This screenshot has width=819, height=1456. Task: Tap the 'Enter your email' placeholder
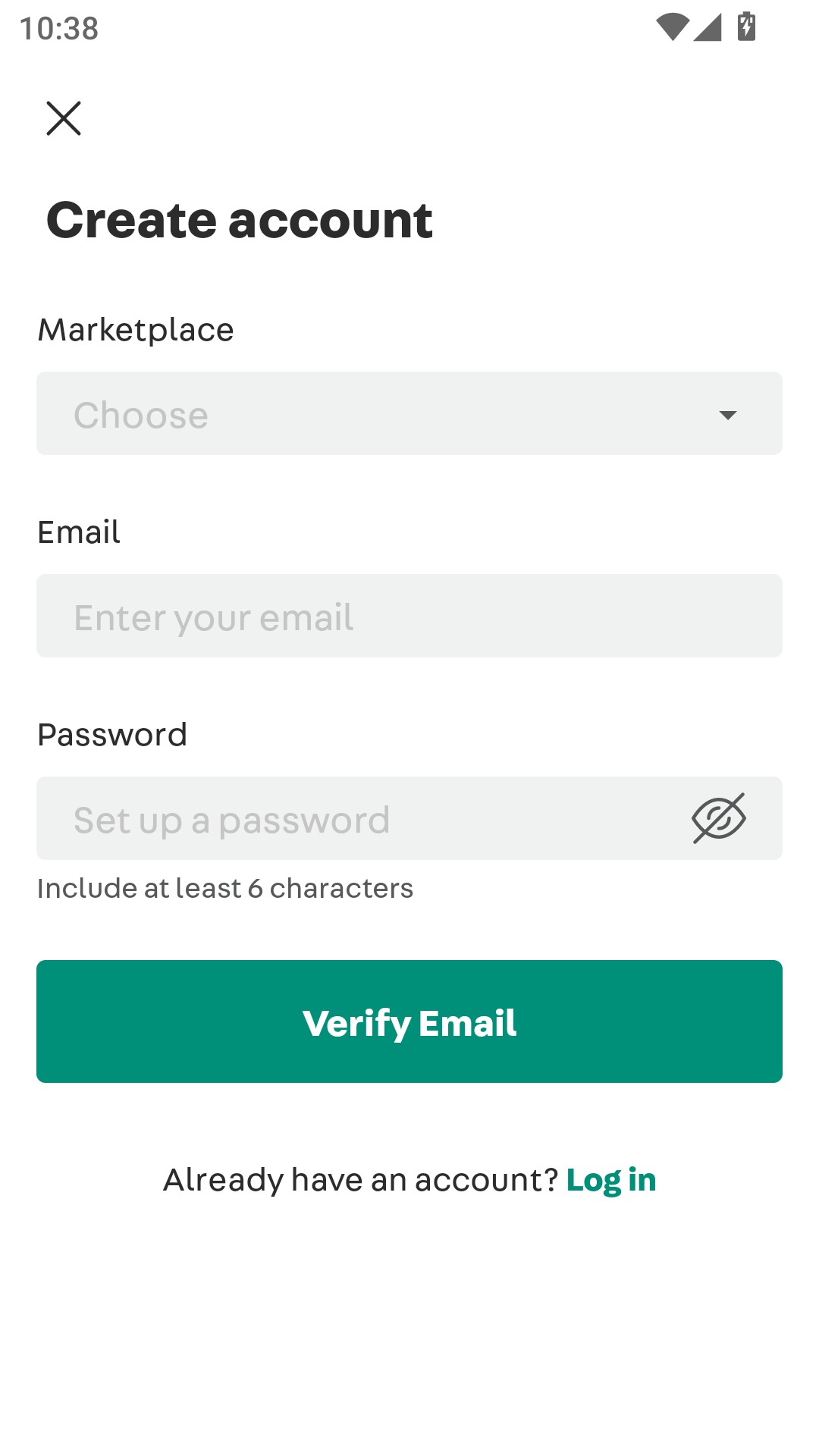213,618
